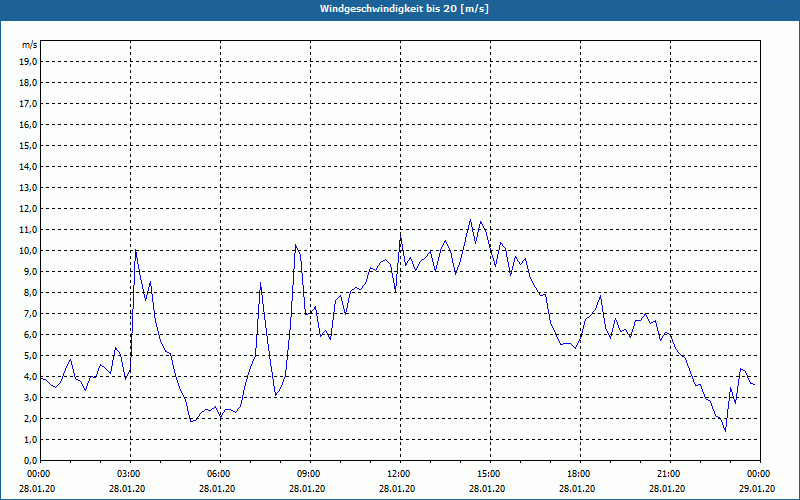Click the '28.01.20' date under 06:00
This screenshot has width=800, height=500.
(217, 489)
